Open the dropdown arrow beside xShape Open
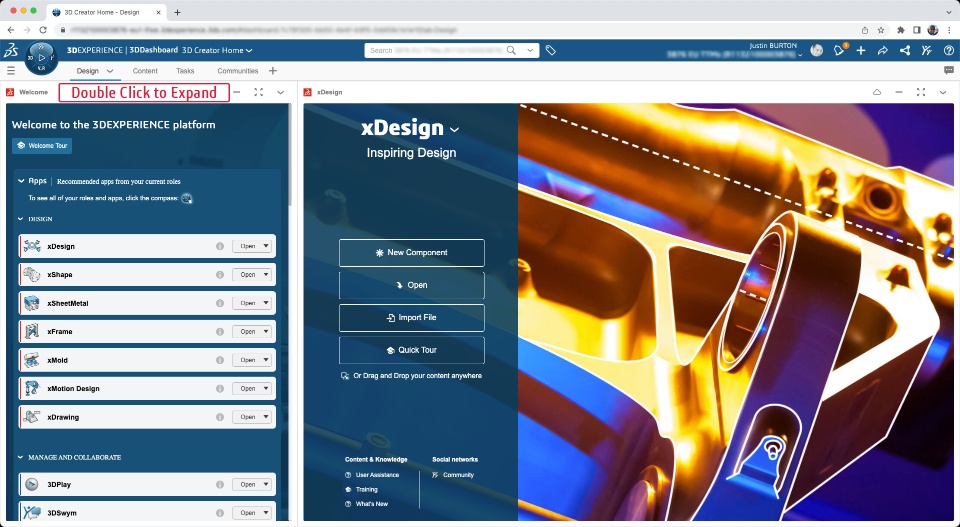Image resolution: width=960 pixels, height=527 pixels. pos(266,275)
